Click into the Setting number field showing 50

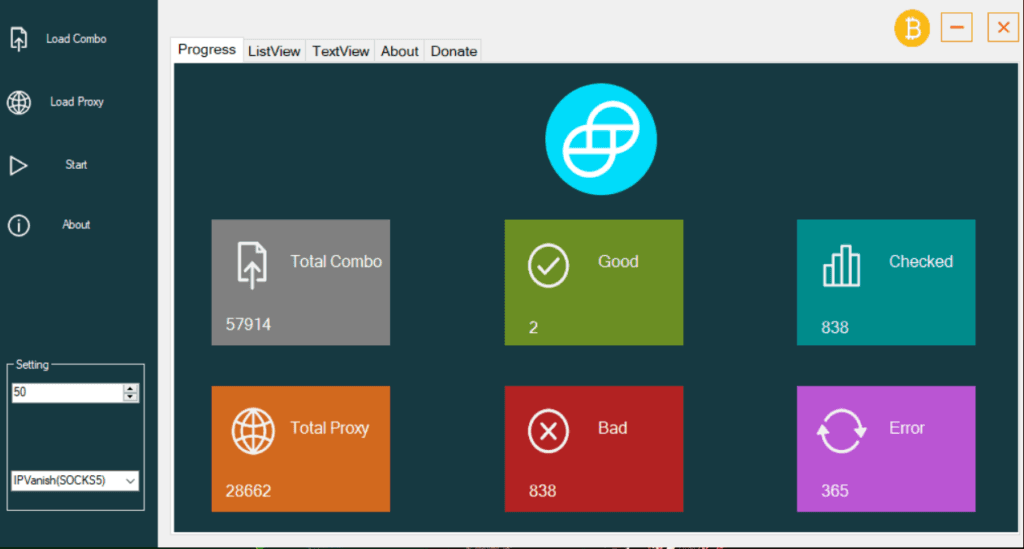pyautogui.click(x=66, y=393)
